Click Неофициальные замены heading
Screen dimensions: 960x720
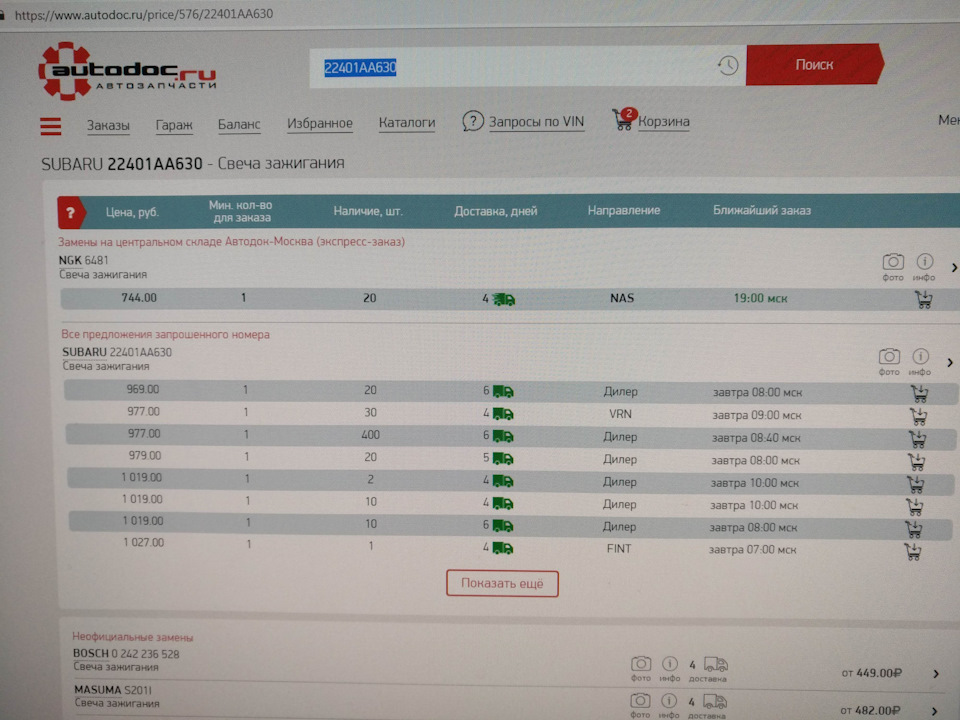tap(133, 637)
